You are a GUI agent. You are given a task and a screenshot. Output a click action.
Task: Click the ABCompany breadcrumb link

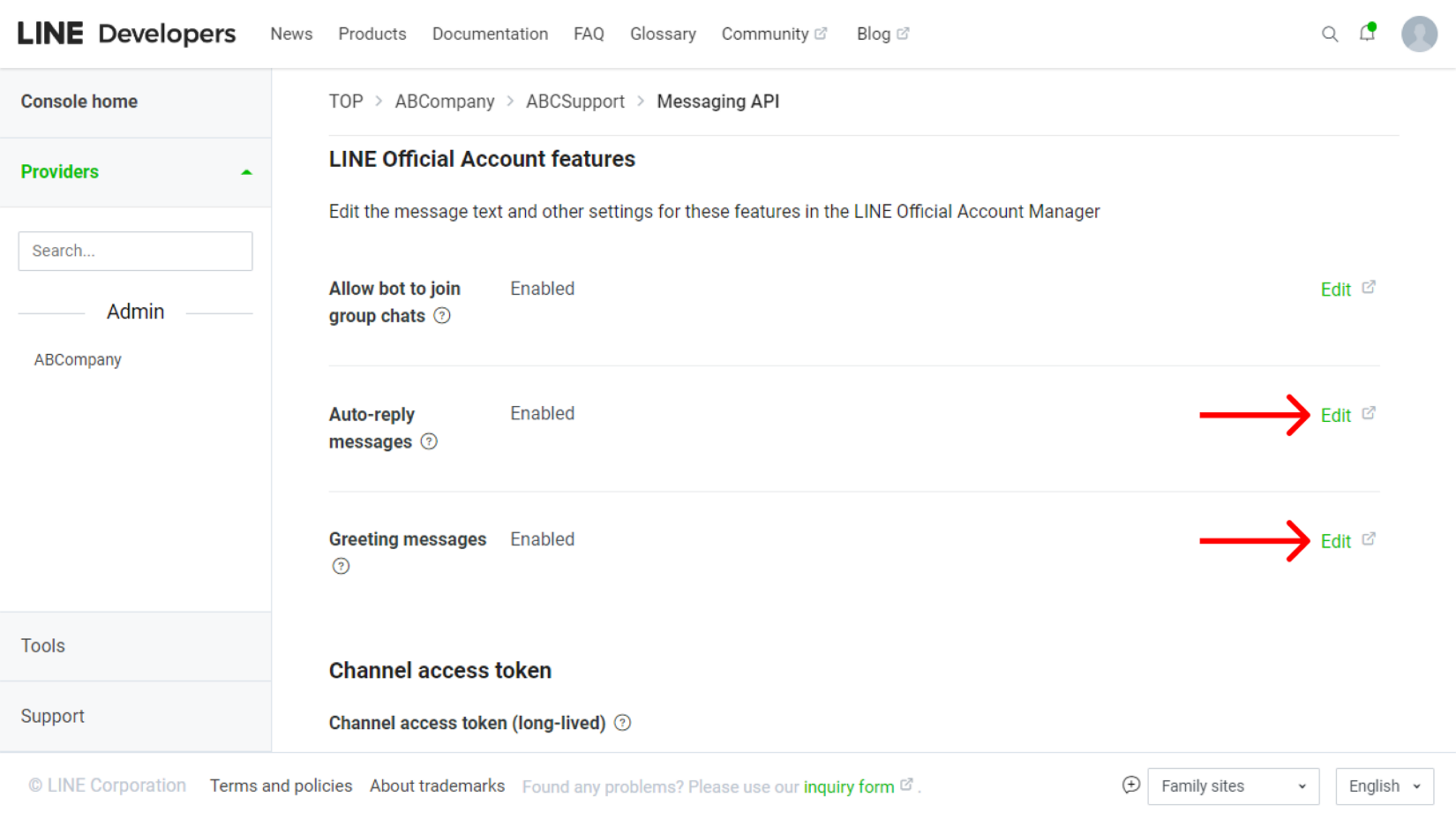tap(445, 101)
